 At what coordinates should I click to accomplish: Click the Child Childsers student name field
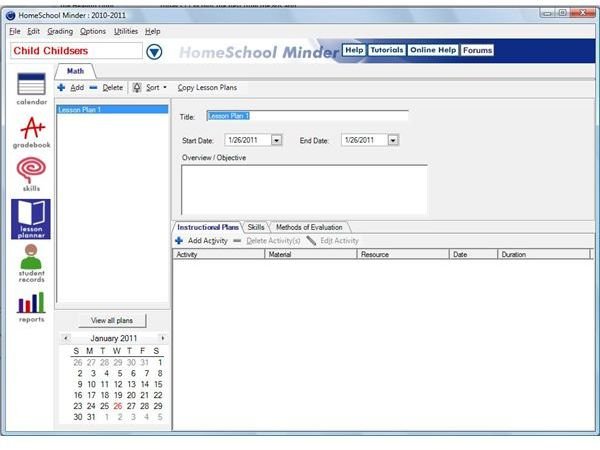[77, 51]
